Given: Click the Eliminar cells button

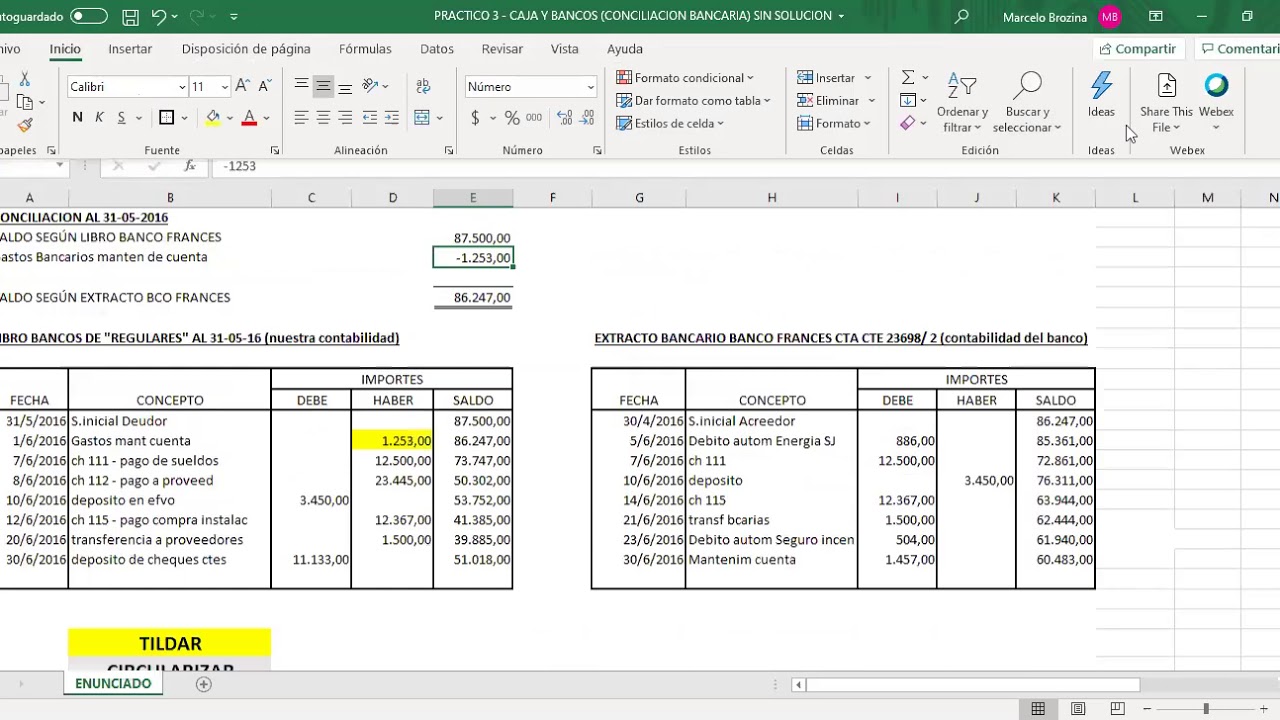Looking at the screenshot, I should tap(828, 101).
